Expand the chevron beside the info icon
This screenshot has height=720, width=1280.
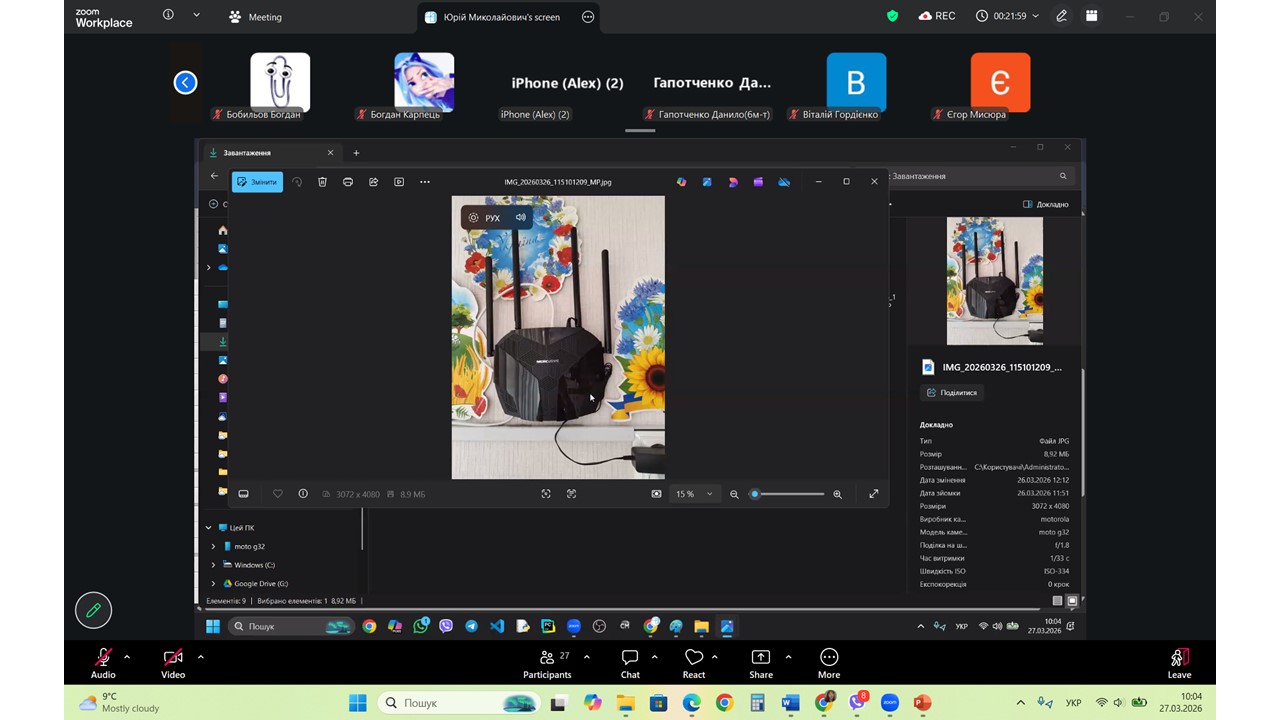tap(196, 16)
